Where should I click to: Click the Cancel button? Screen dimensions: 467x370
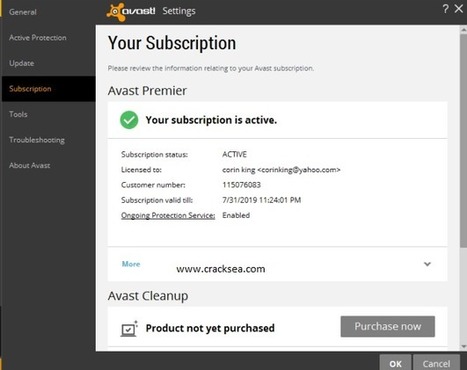coord(436,363)
